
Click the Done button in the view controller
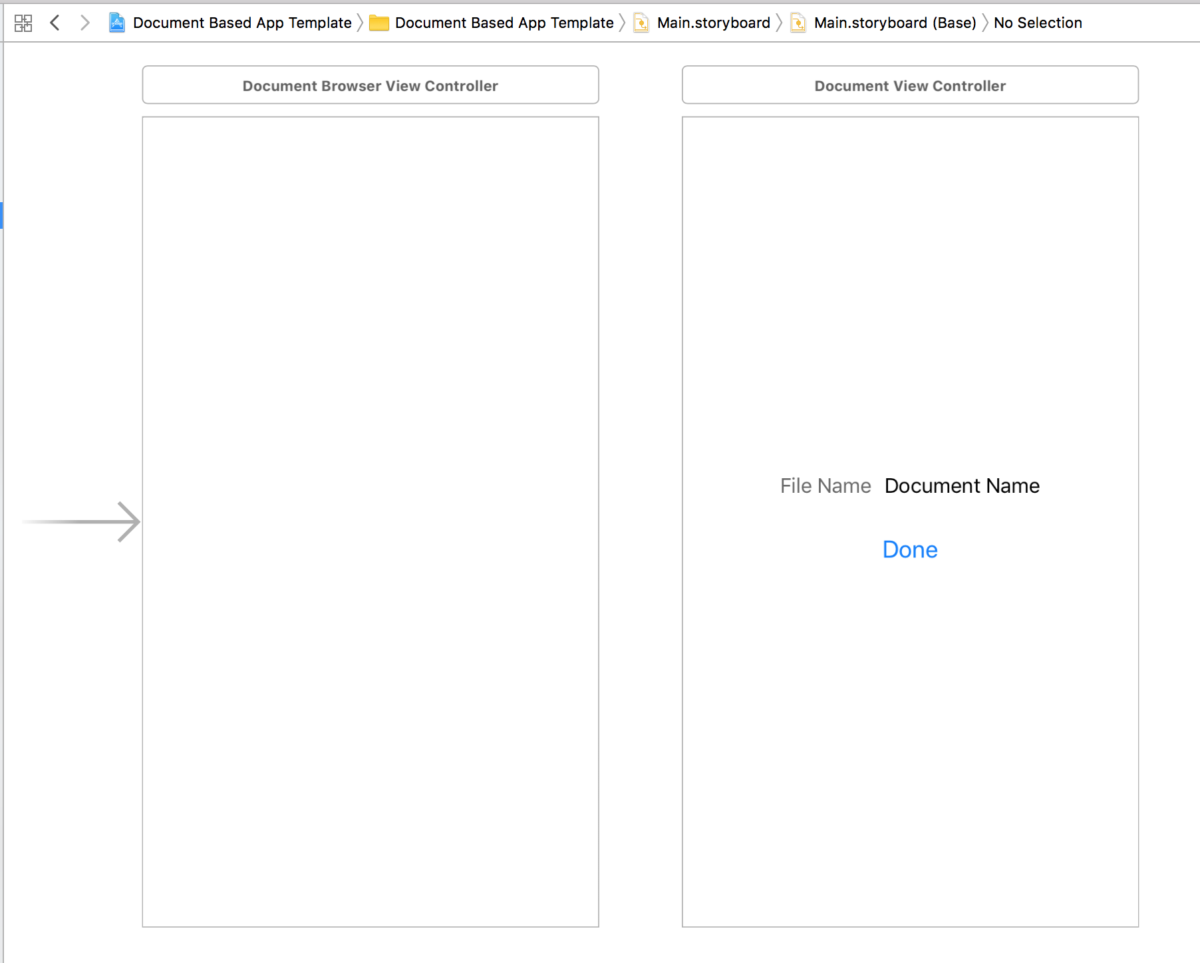[909, 549]
